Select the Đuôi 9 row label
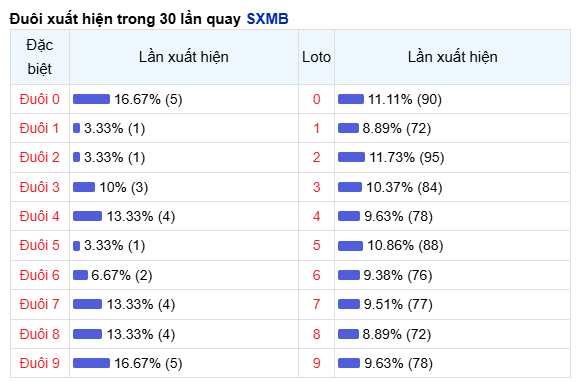The image size is (577, 382). pyautogui.click(x=39, y=363)
